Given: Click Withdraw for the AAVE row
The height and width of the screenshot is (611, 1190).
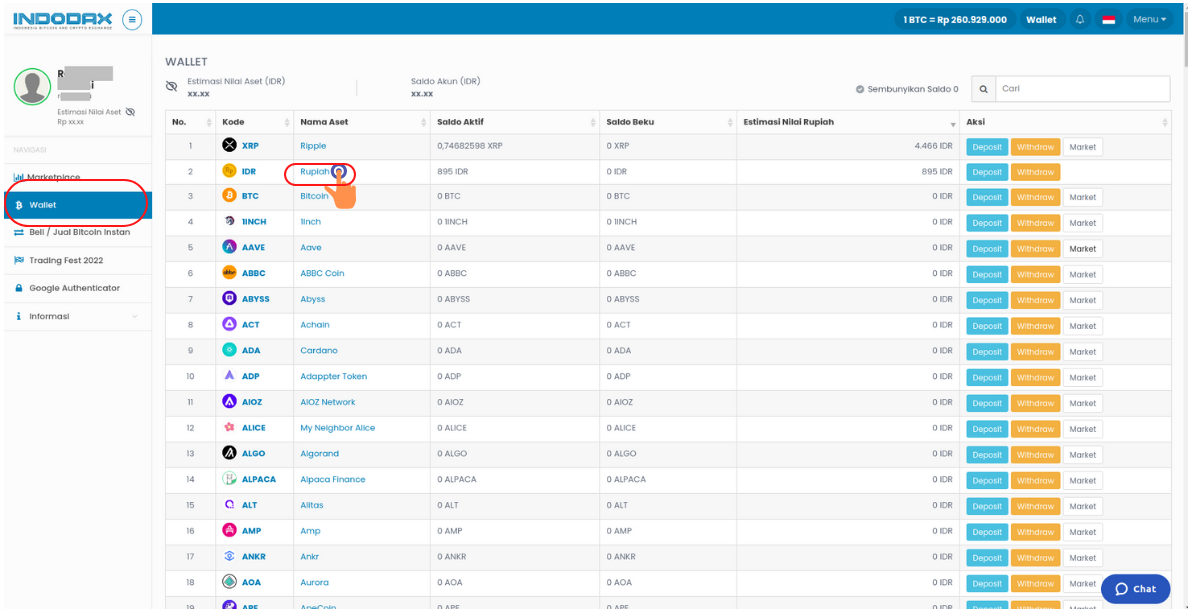Looking at the screenshot, I should click(x=1035, y=249).
